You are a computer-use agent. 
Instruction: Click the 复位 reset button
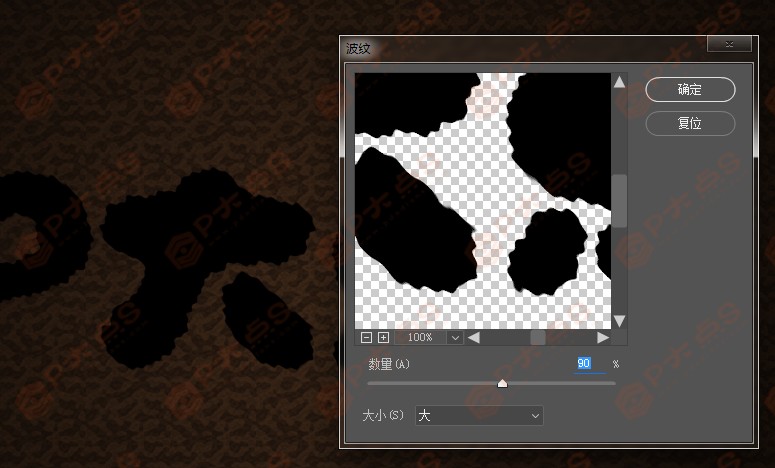pyautogui.click(x=690, y=123)
